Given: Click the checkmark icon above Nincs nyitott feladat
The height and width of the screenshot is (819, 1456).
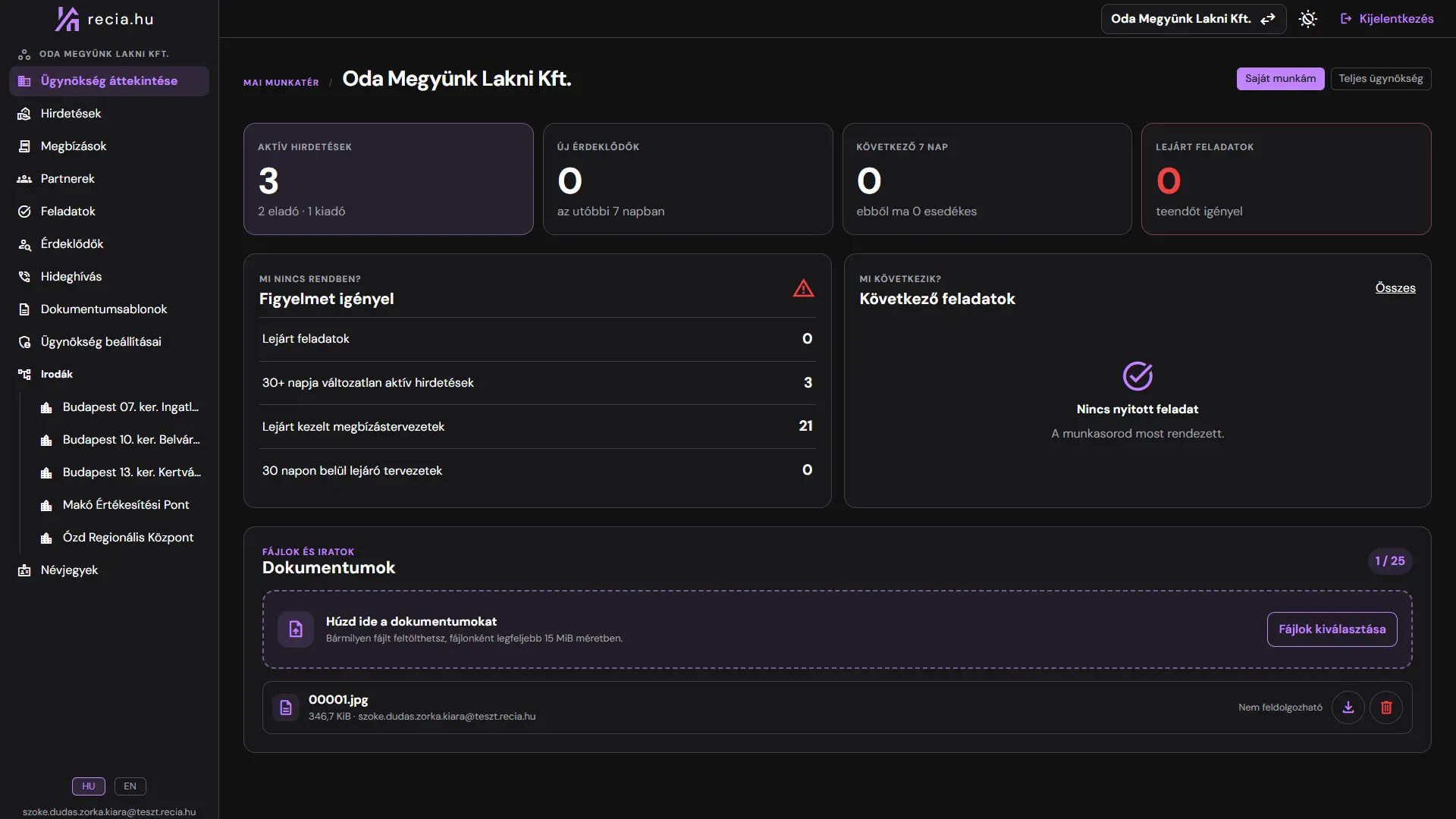Looking at the screenshot, I should [x=1137, y=375].
